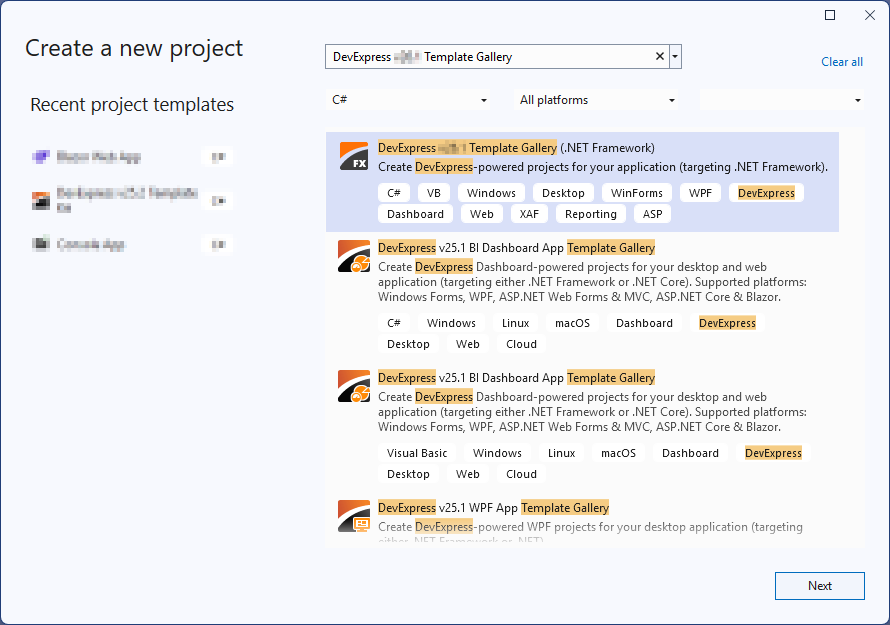Click the Recent project templates heading
This screenshot has height=625, width=890.
132,105
